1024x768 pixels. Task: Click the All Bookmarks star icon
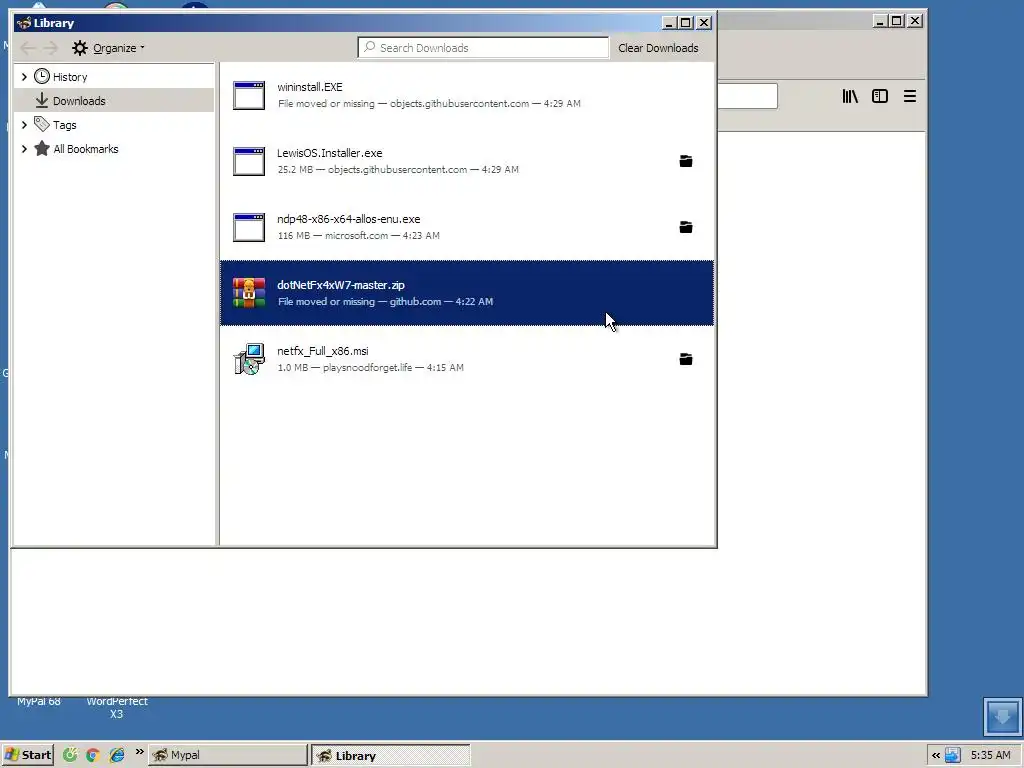click(42, 148)
